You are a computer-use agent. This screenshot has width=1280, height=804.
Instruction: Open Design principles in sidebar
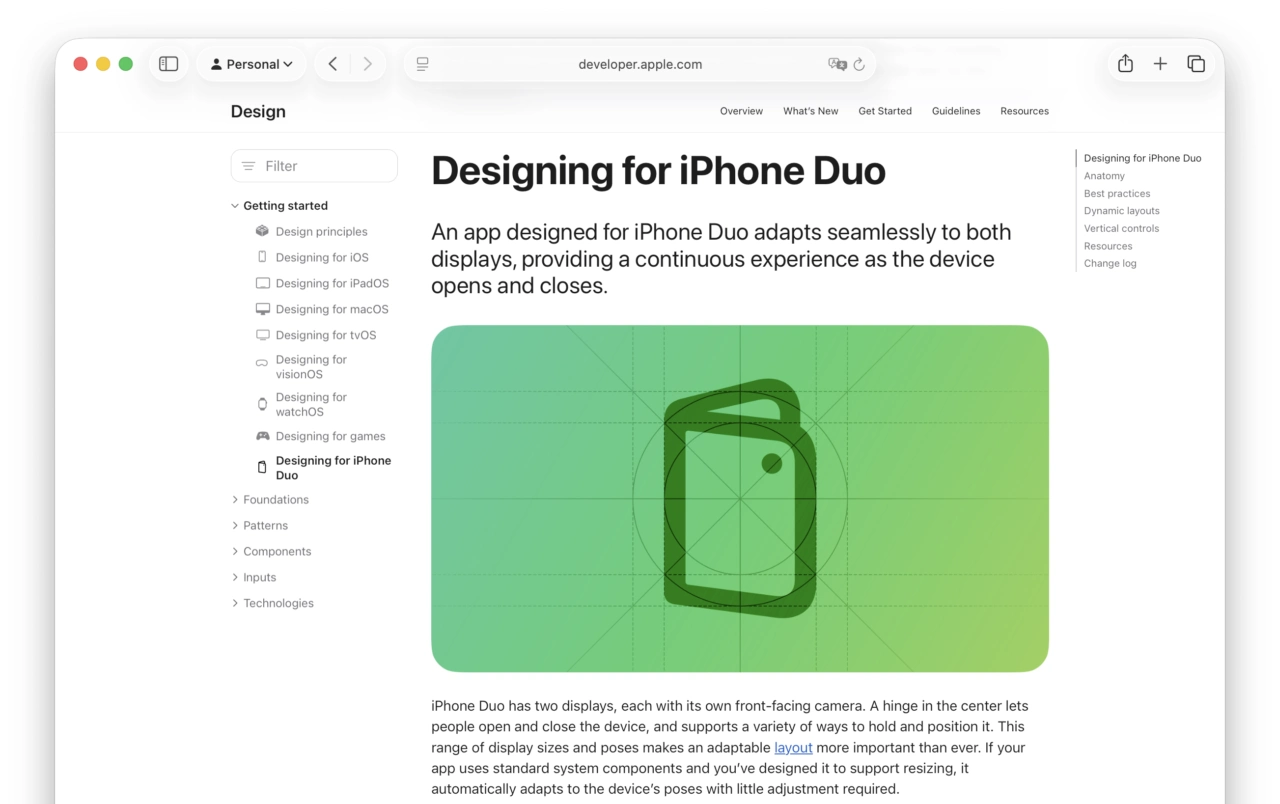321,232
